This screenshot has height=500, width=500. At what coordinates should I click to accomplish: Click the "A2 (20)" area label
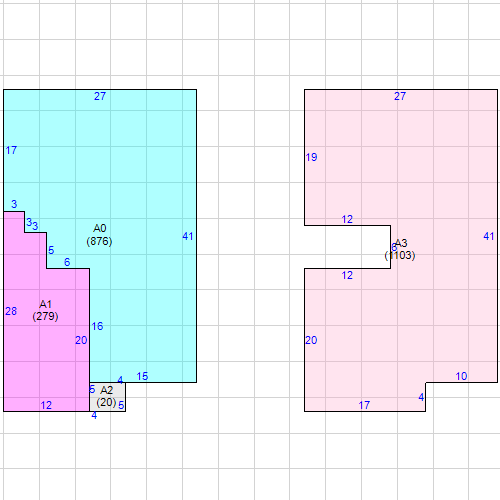pos(107,396)
